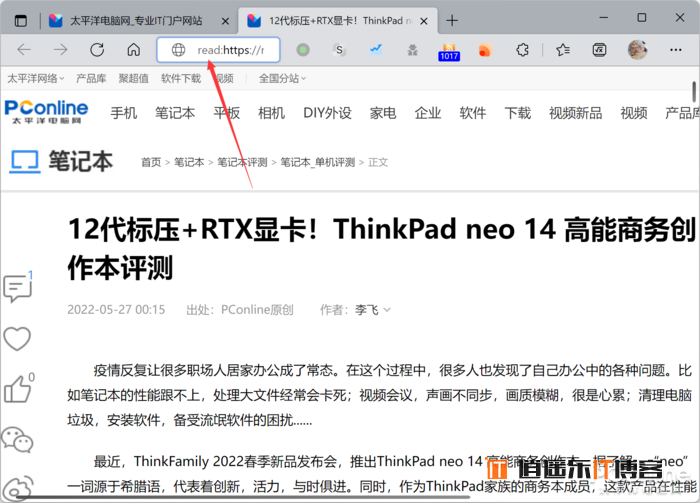This screenshot has width=700, height=503.
Task: Close the ThinkPad article tab
Action: (424, 21)
